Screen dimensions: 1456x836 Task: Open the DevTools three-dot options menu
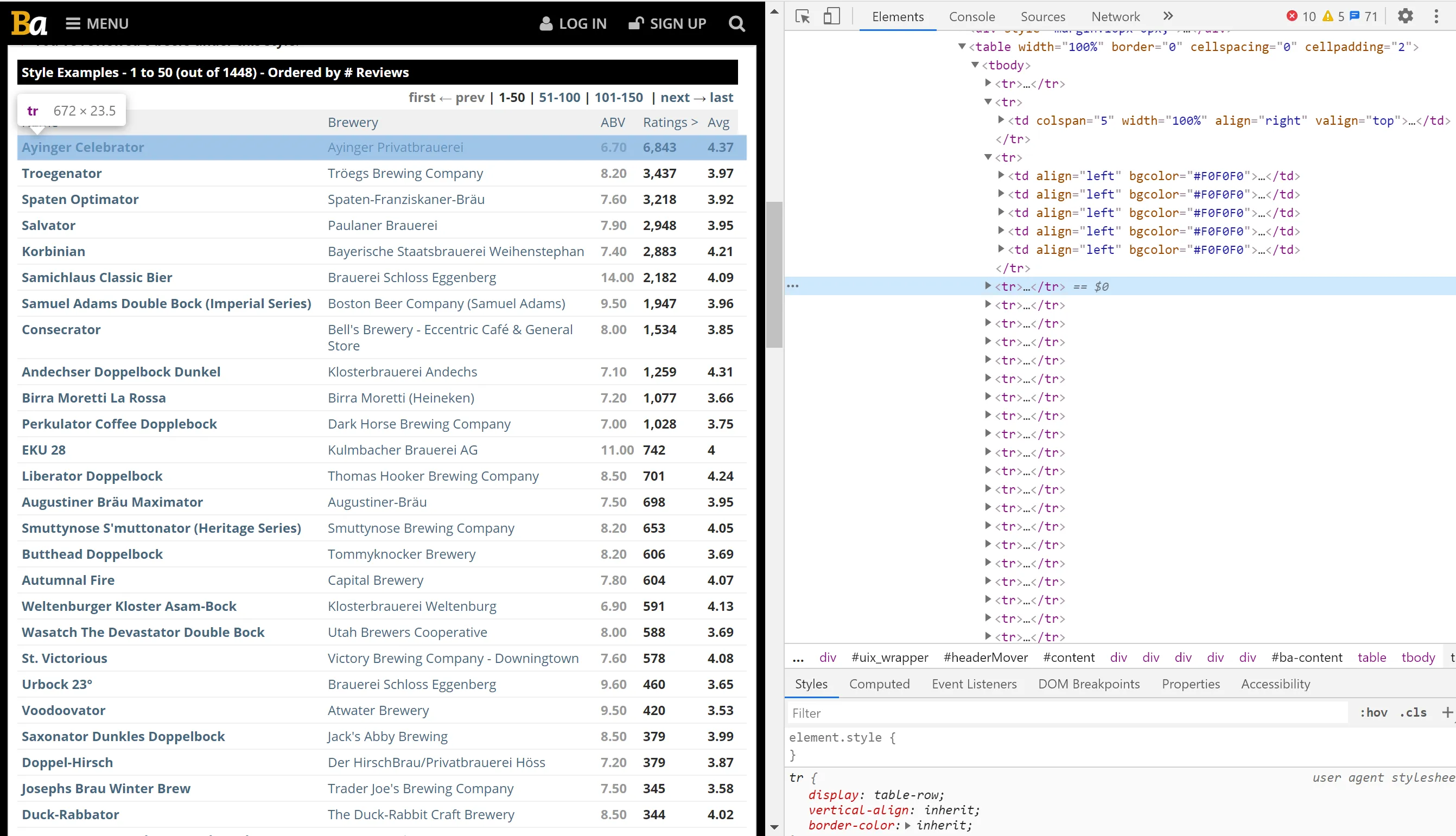click(1436, 16)
